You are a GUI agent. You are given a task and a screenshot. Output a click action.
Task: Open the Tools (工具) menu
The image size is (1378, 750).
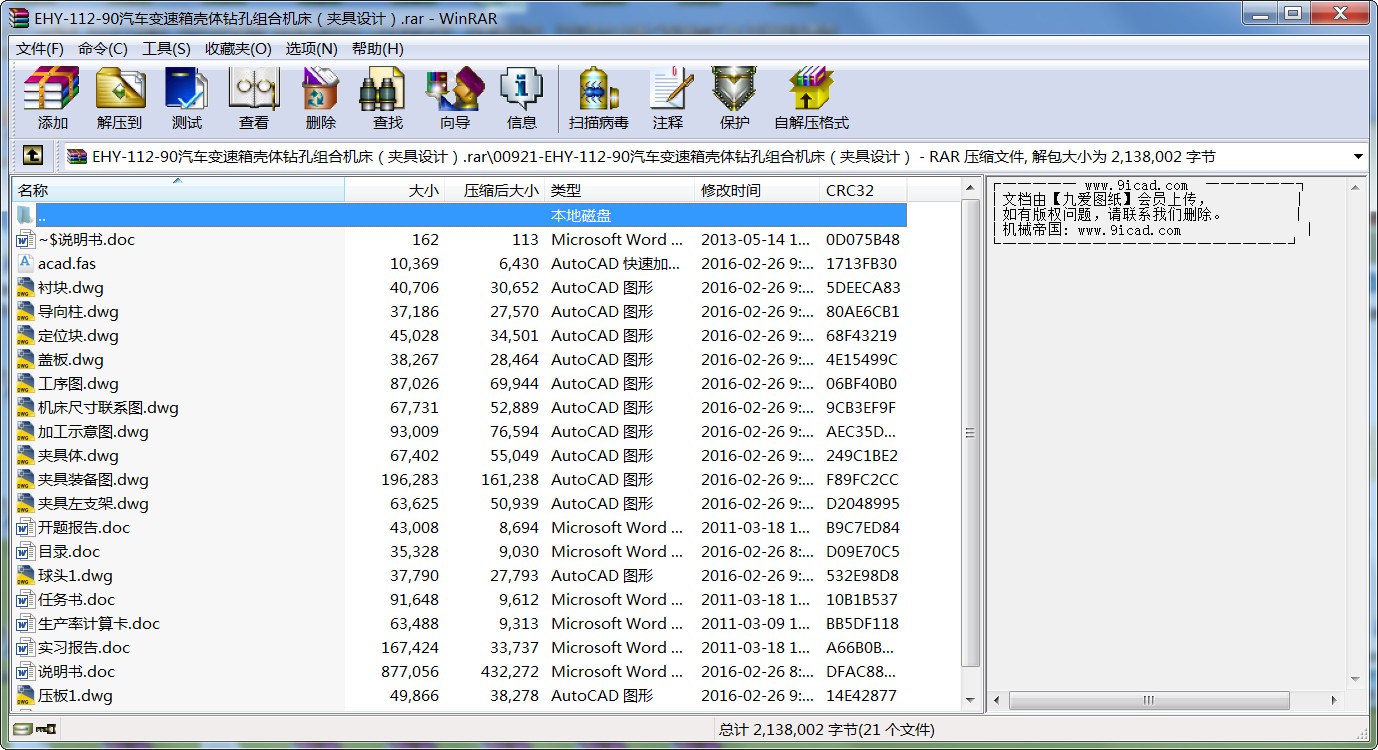pyautogui.click(x=166, y=48)
